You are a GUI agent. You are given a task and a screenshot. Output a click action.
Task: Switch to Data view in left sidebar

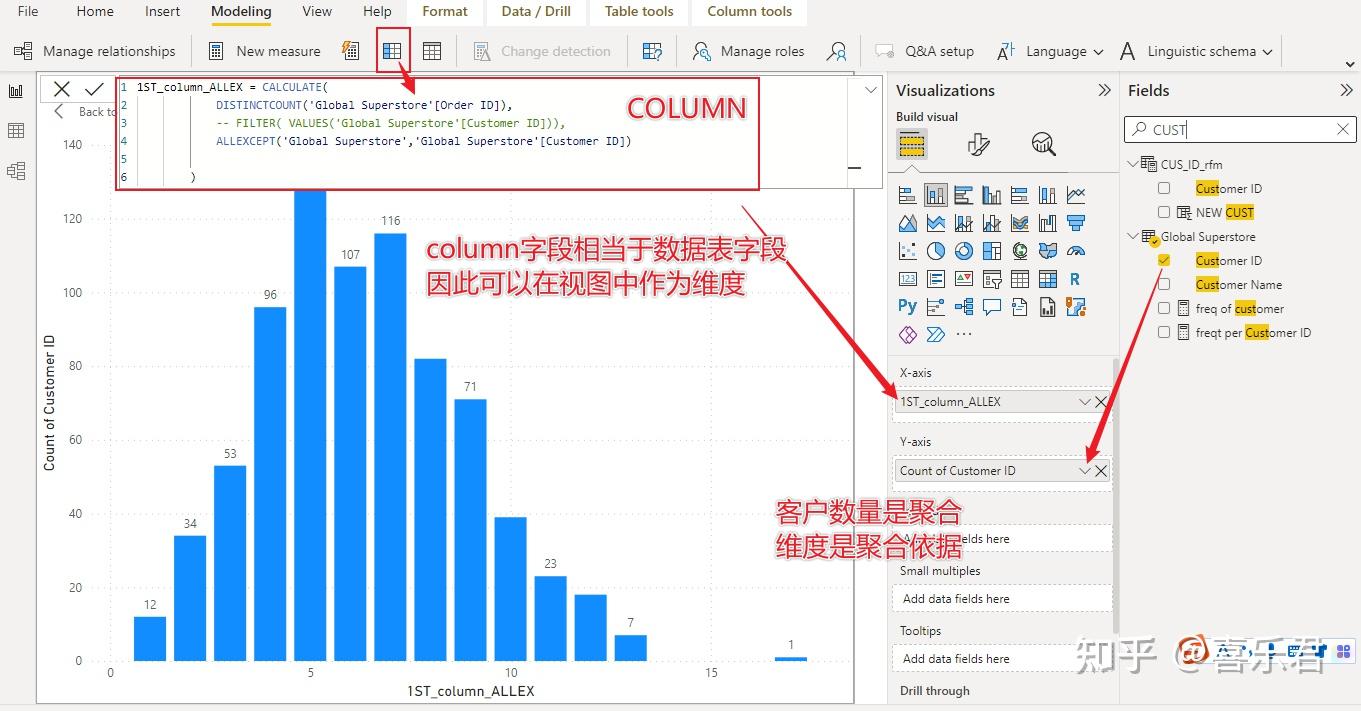click(16, 131)
